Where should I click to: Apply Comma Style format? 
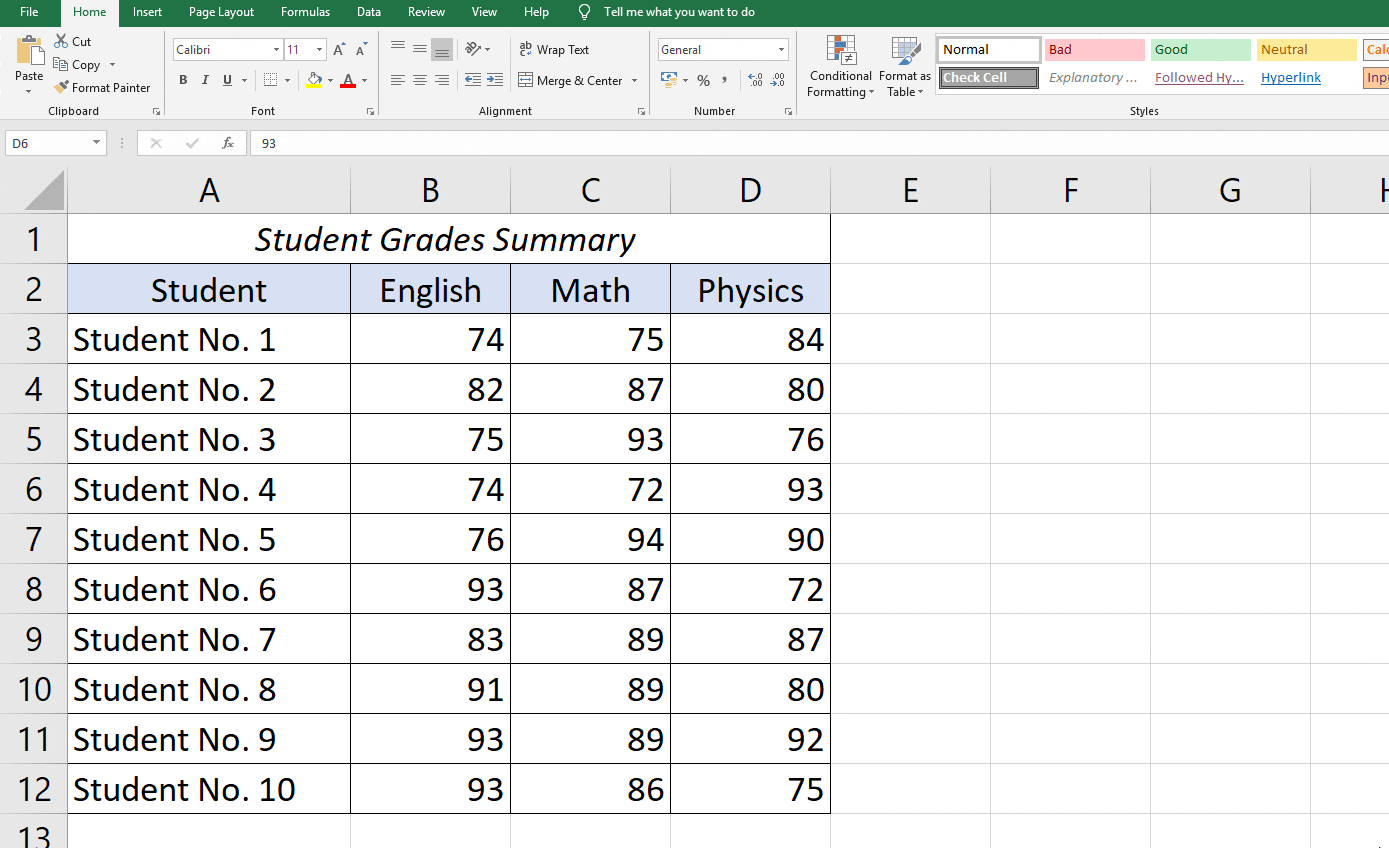[x=723, y=80]
